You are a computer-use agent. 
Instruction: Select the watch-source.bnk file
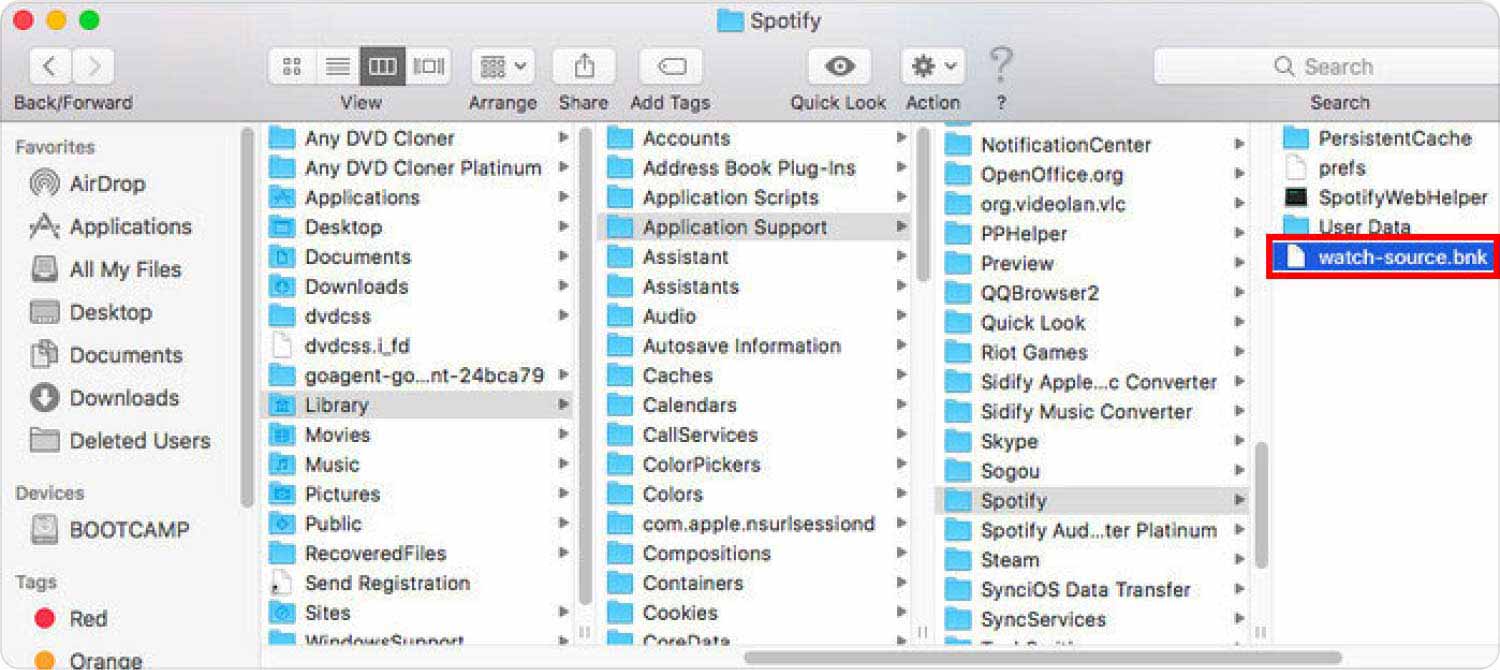tap(1385, 257)
